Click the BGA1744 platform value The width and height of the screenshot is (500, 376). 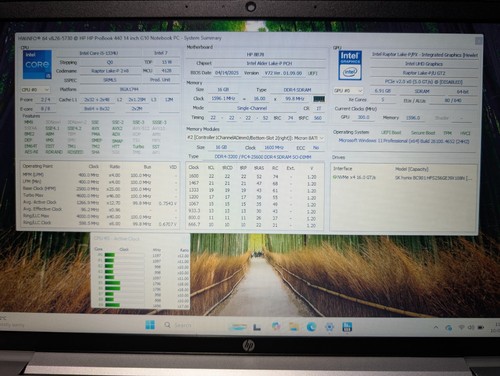coord(129,89)
